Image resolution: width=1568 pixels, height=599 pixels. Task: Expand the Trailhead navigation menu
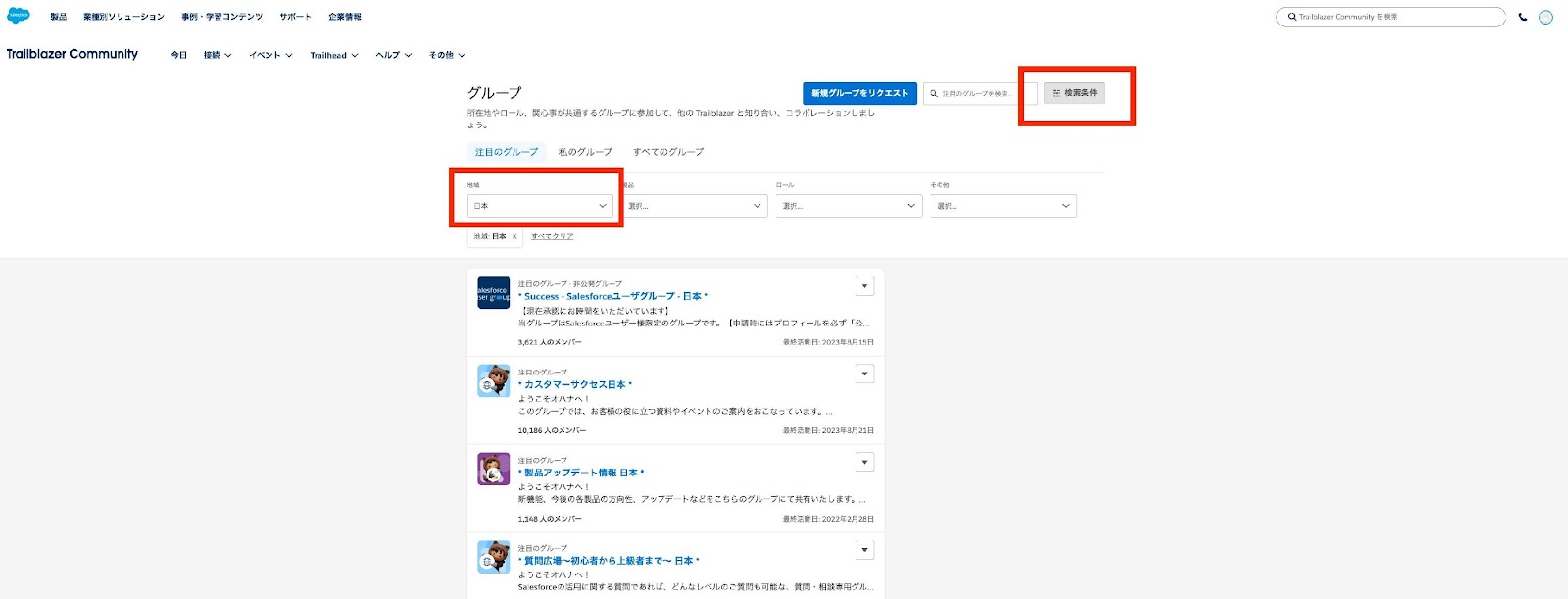pos(334,55)
